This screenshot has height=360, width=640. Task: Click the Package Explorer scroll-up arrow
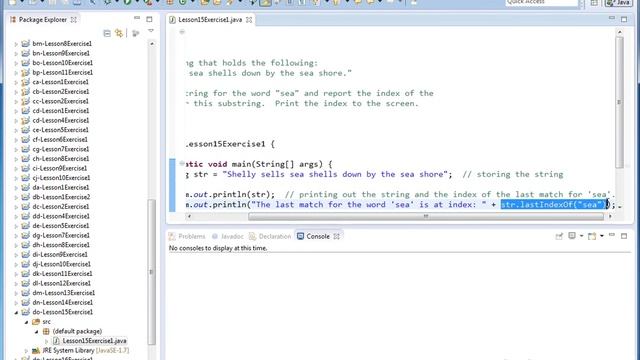(151, 44)
